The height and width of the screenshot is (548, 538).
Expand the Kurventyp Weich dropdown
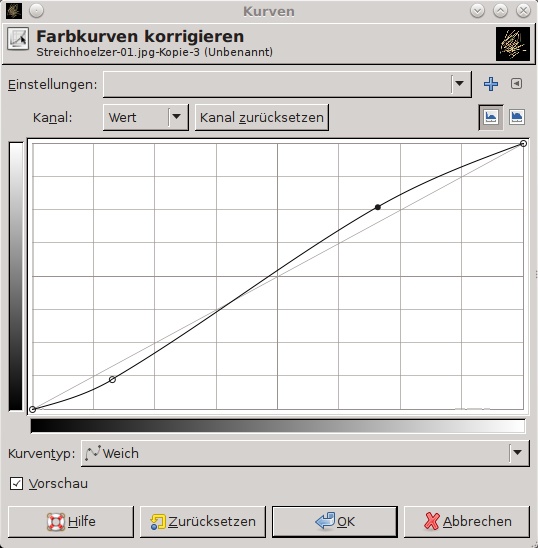point(305,453)
